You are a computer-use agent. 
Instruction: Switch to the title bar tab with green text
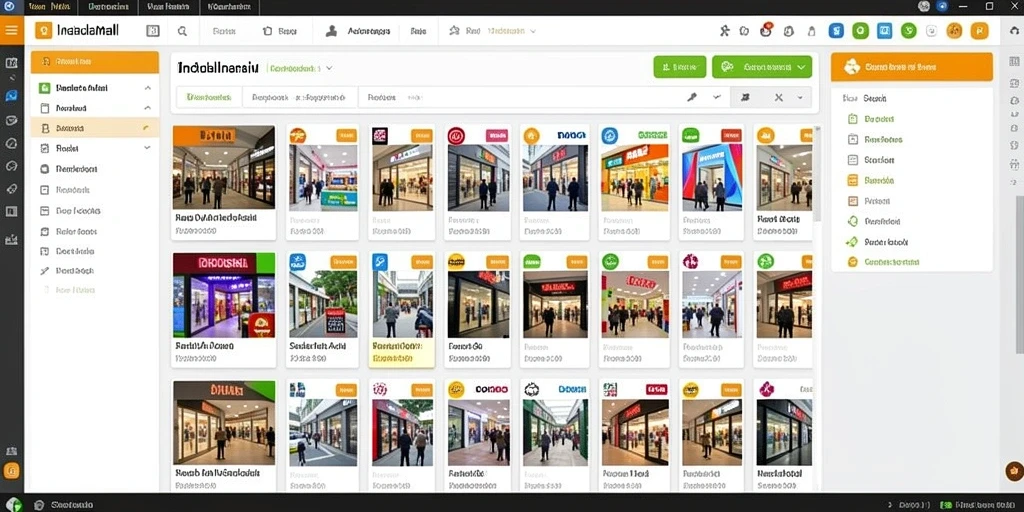click(108, 7)
